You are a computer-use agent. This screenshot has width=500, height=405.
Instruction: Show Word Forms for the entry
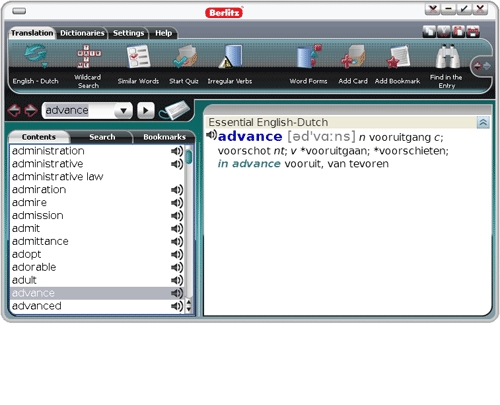[x=309, y=56]
